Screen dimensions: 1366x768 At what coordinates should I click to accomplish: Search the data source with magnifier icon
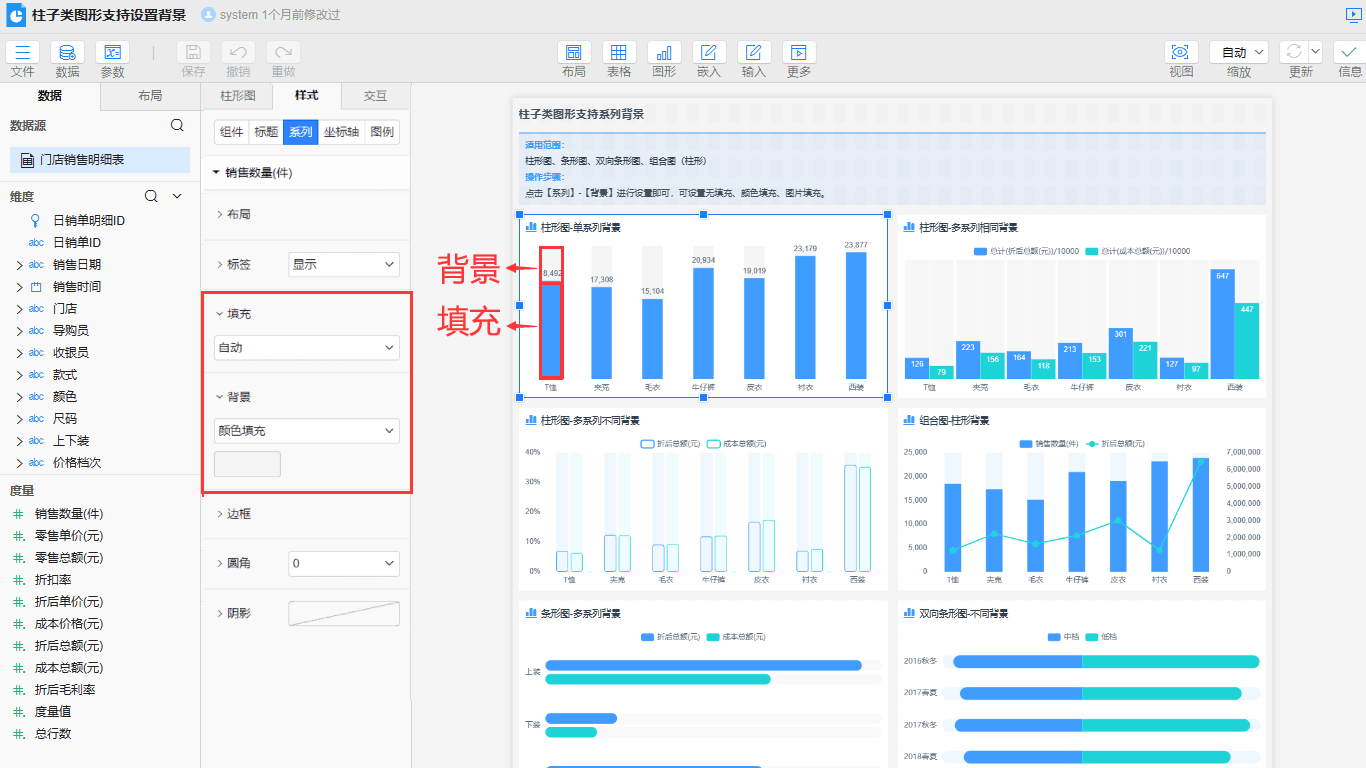(x=177, y=126)
